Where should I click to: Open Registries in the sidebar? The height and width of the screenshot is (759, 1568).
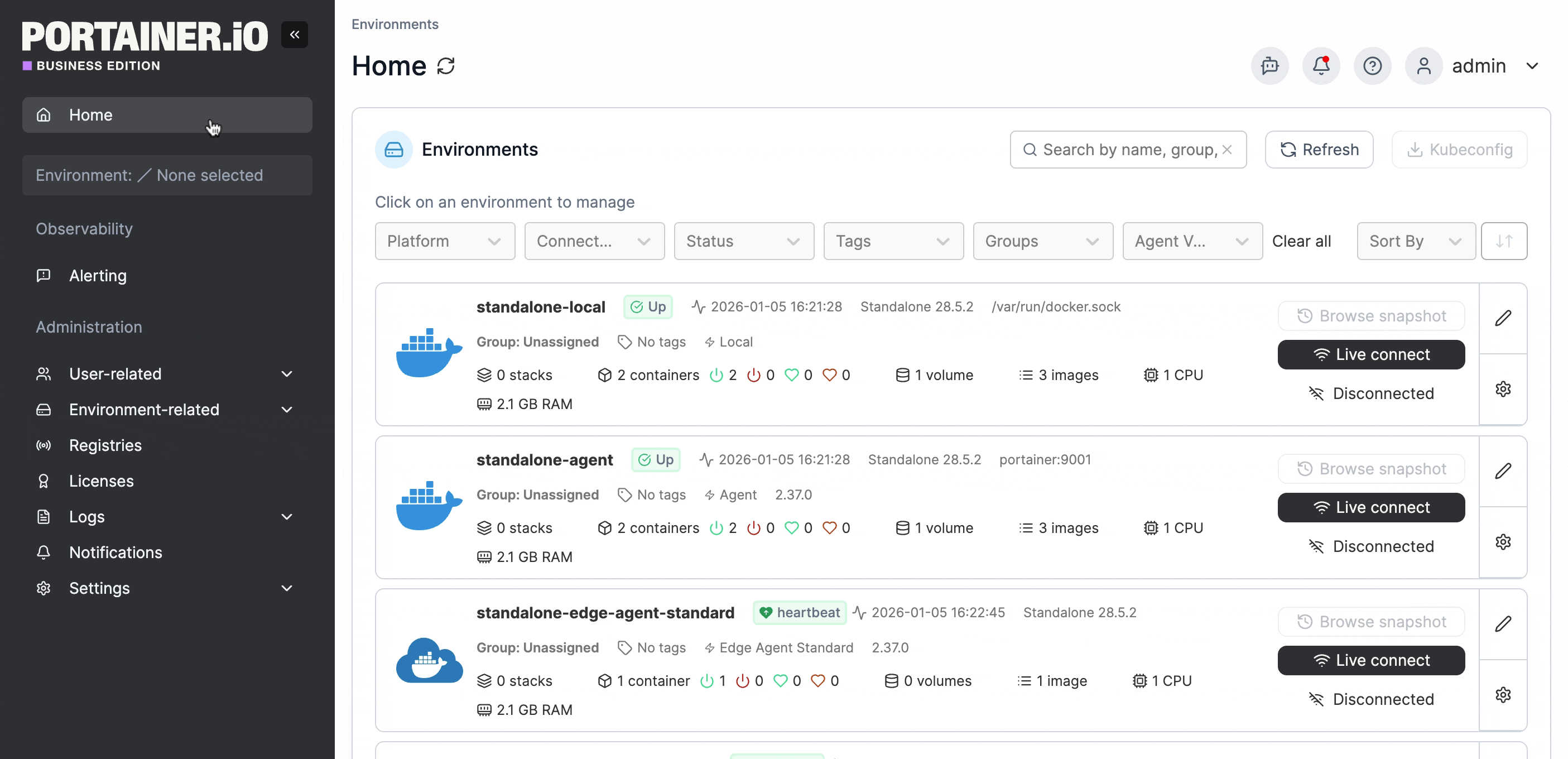pyautogui.click(x=105, y=445)
